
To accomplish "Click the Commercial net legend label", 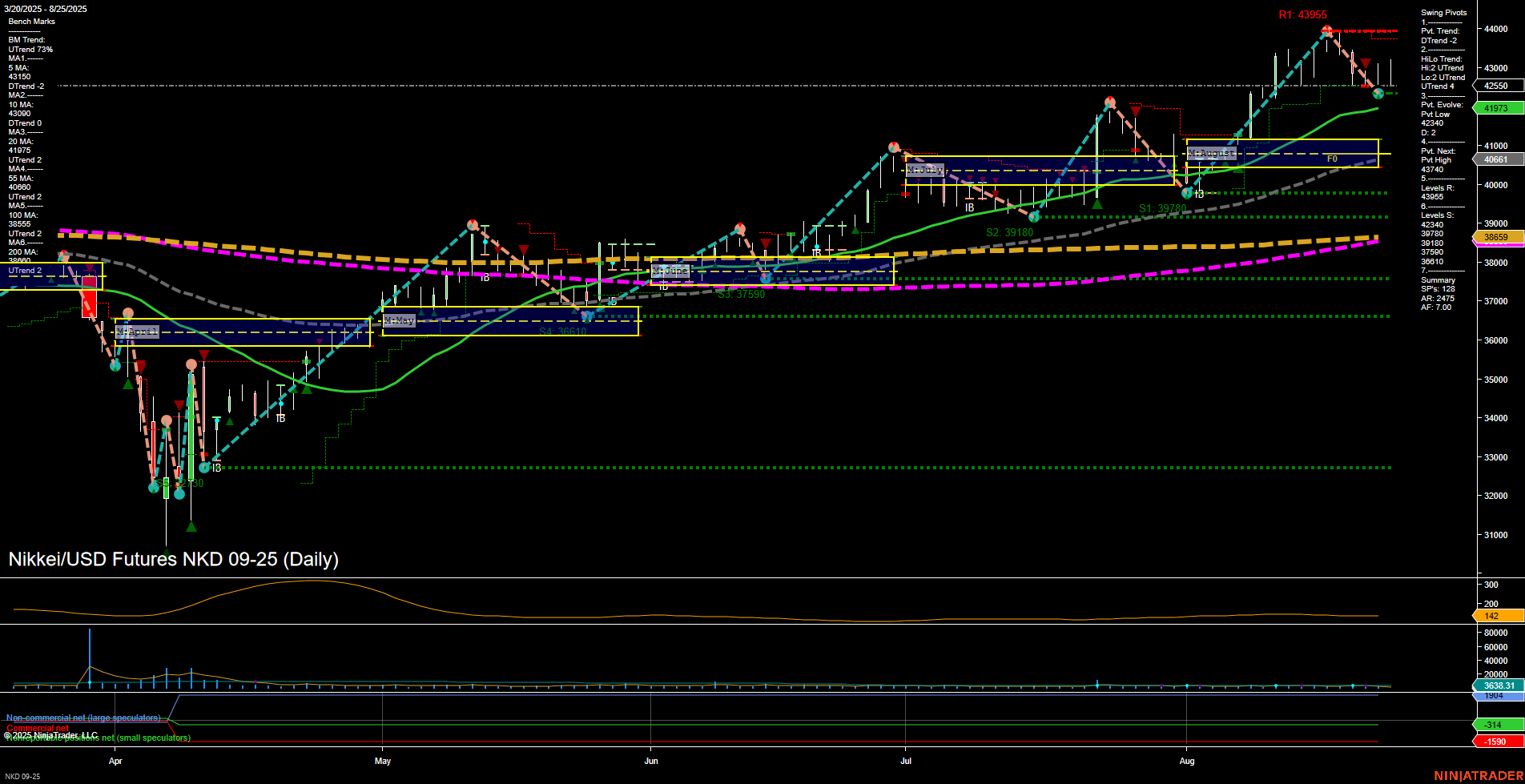I will pos(38,728).
